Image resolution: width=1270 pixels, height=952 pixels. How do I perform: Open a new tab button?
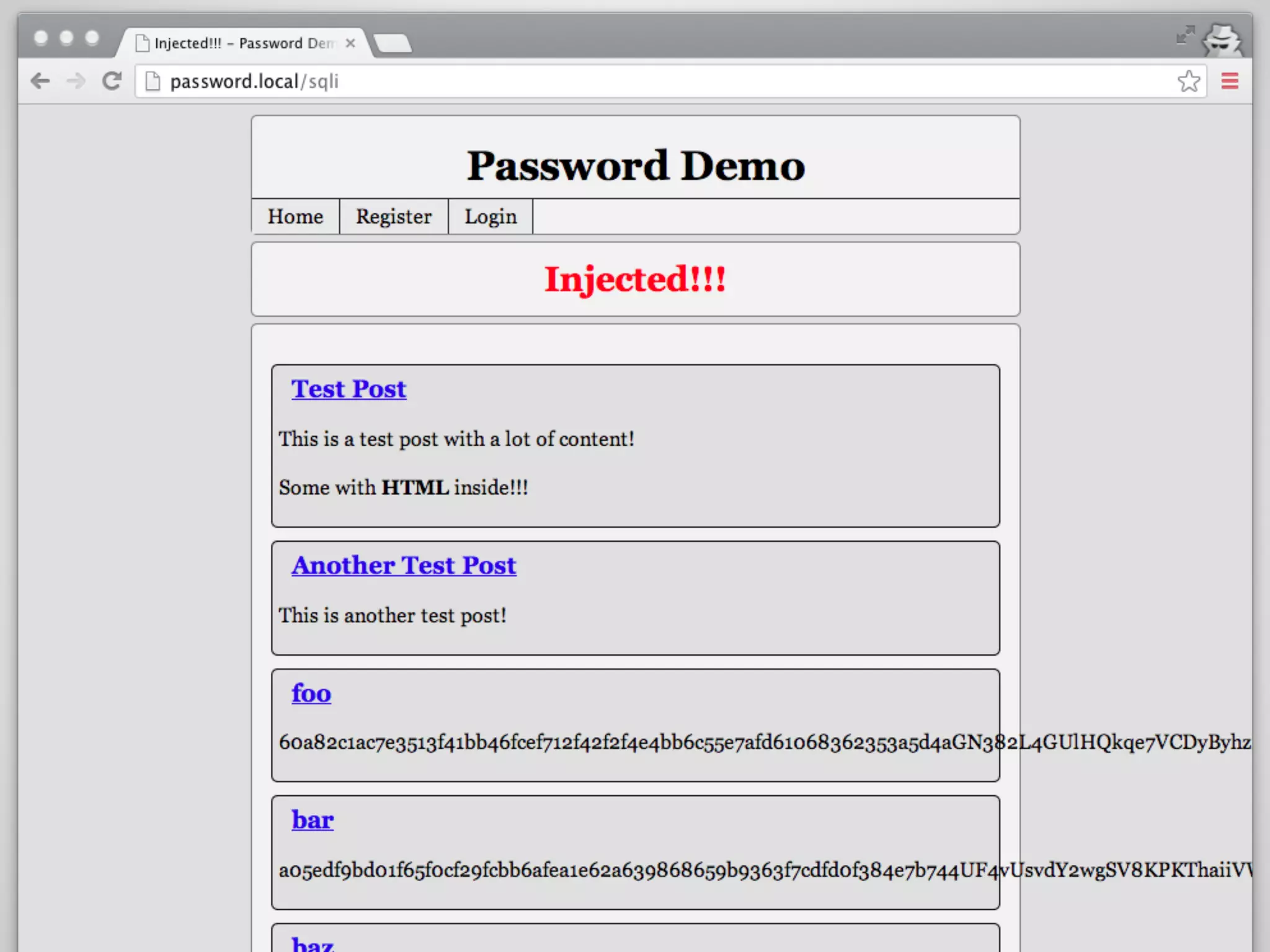393,44
